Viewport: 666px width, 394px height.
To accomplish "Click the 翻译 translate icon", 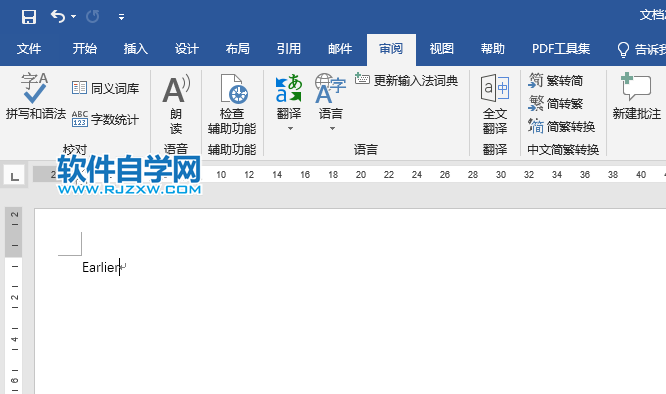I will click(289, 89).
